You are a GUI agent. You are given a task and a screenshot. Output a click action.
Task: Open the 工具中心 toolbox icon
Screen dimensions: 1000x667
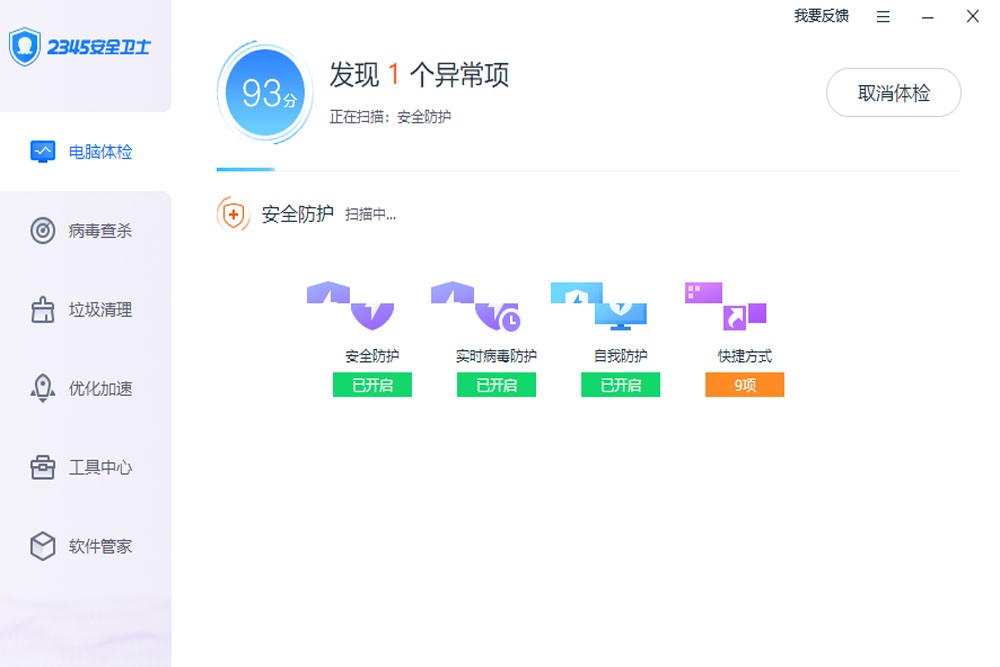coord(42,468)
